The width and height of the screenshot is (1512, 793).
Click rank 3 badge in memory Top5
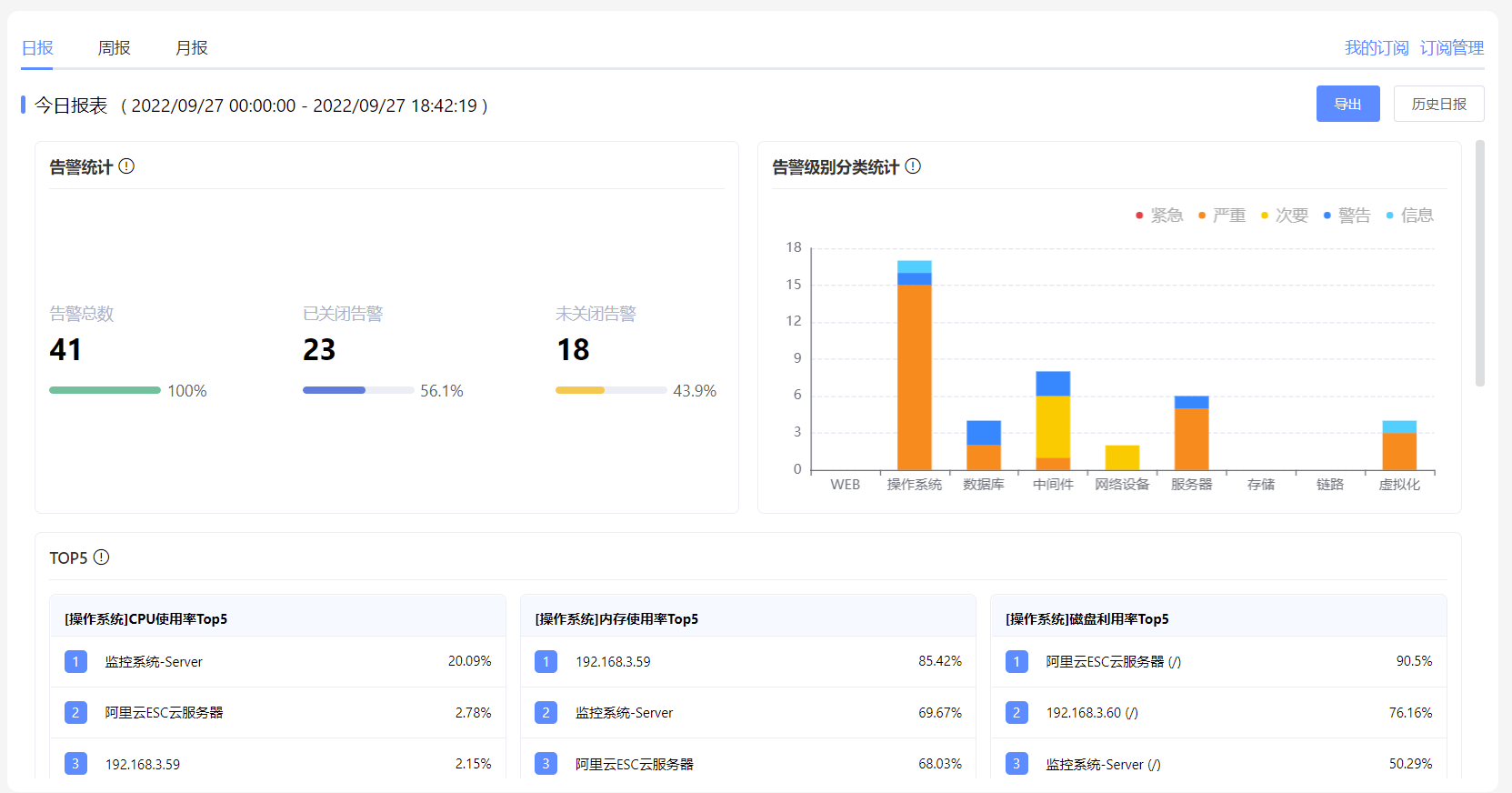(x=546, y=764)
